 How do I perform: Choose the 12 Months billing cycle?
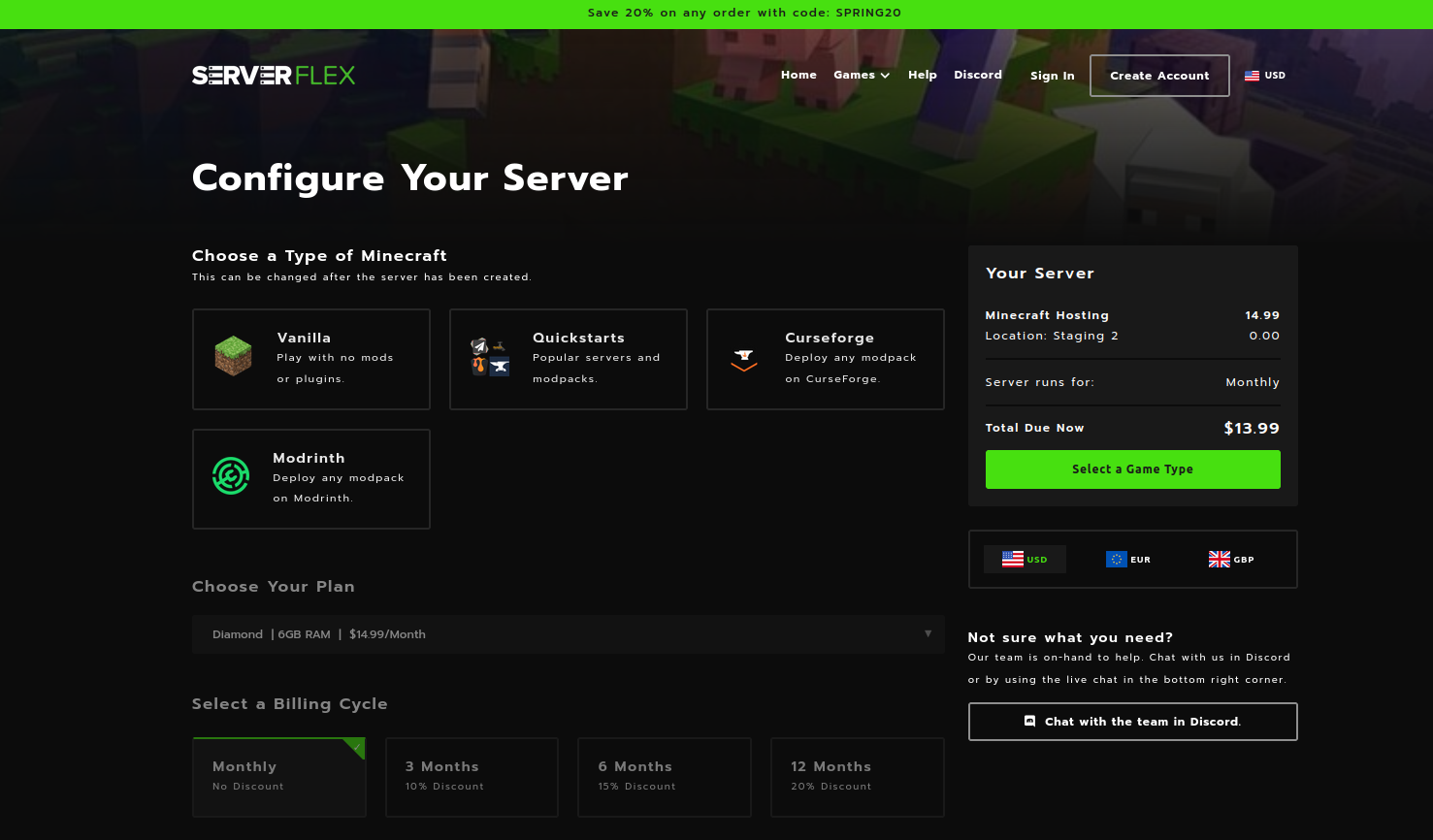pos(858,777)
